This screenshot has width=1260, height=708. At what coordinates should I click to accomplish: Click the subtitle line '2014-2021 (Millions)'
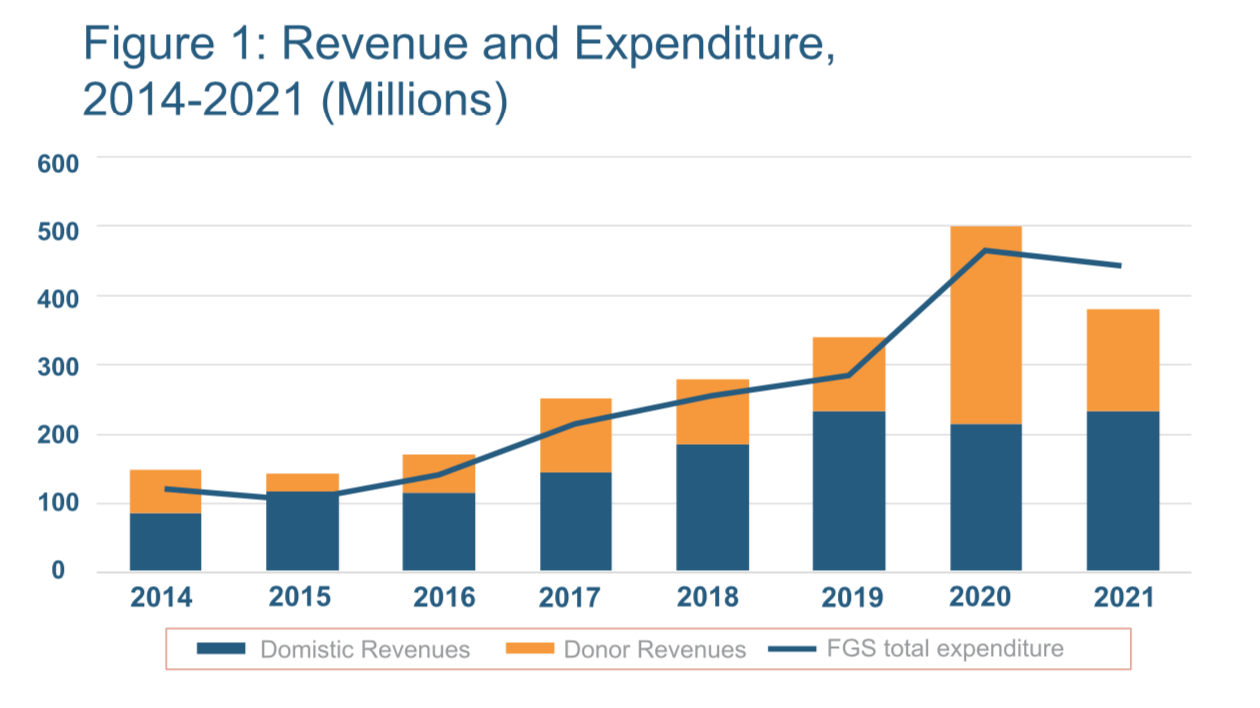tap(296, 103)
